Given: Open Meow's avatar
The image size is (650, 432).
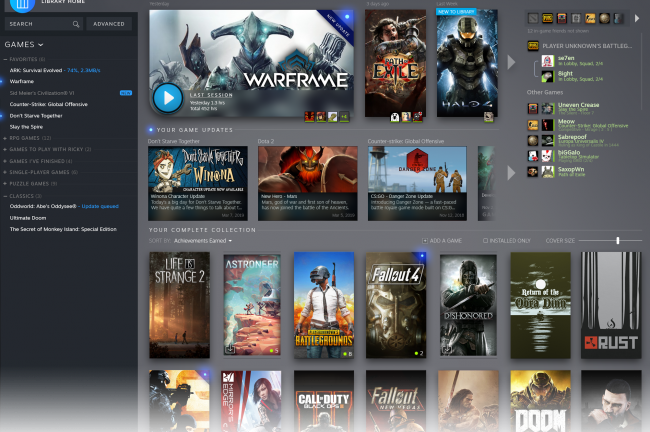Looking at the screenshot, I should point(548,125).
